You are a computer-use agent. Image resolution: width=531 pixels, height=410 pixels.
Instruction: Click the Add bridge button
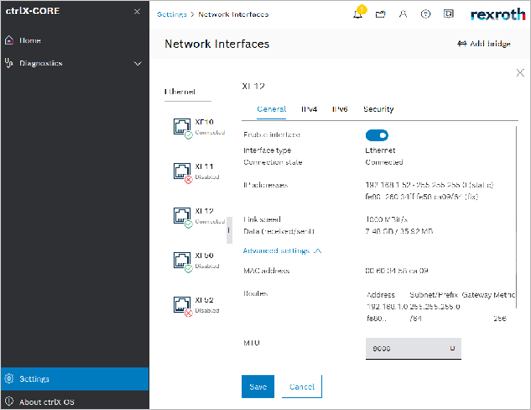coord(484,44)
